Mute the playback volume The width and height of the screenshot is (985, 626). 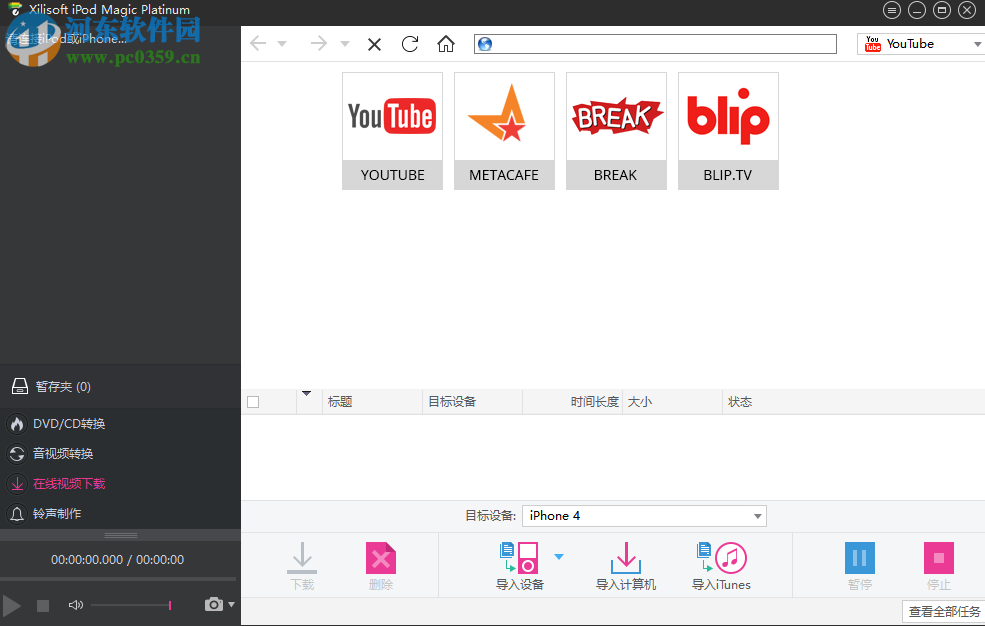click(x=75, y=604)
